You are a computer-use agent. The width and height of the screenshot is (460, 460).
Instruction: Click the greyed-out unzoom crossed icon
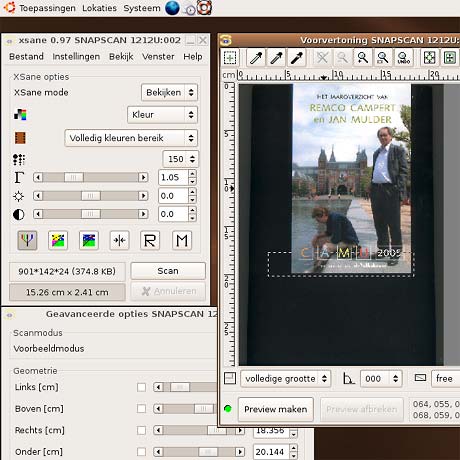tap(322, 58)
